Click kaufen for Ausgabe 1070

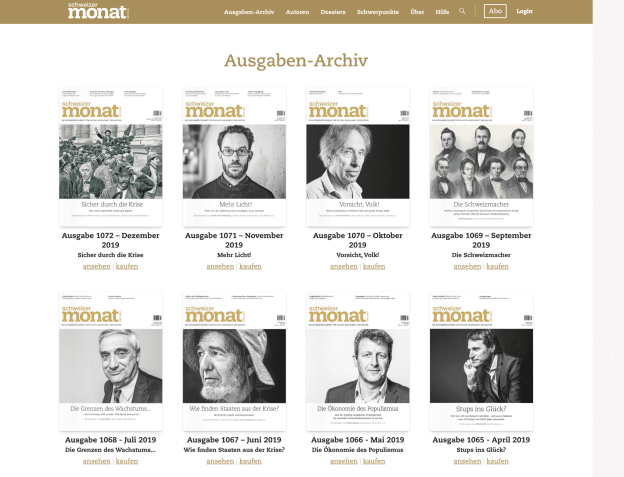click(x=374, y=267)
